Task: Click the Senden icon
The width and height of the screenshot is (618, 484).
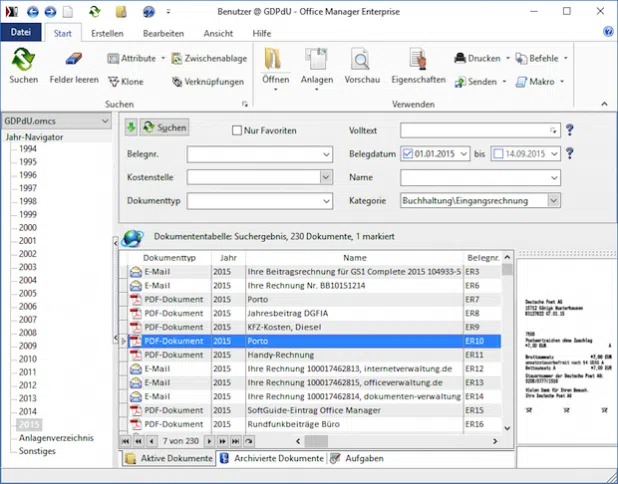Action: [460, 82]
